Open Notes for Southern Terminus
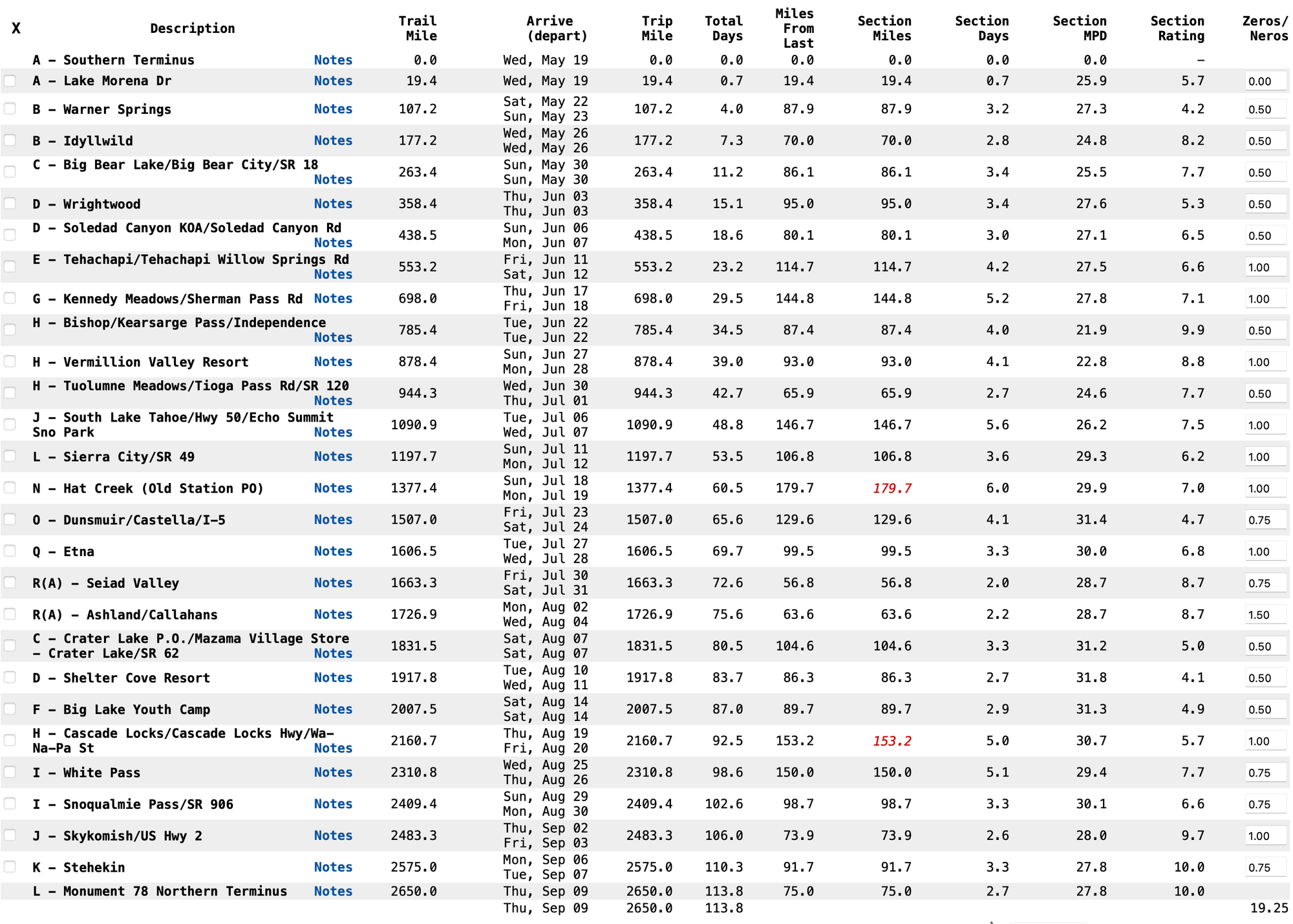Viewport: 1293px width, 924px height. point(333,60)
